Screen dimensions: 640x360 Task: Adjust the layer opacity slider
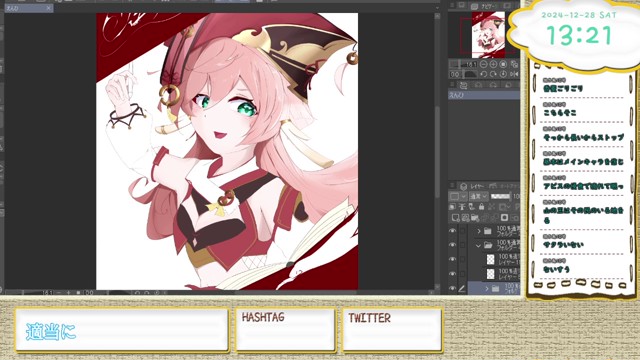500,196
